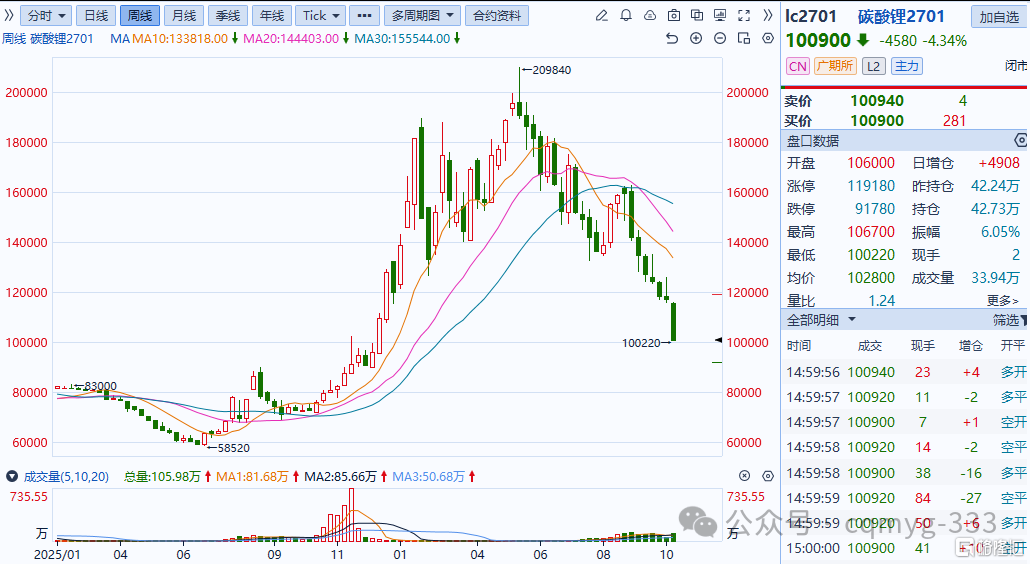Click the 卖价 100940 ask row
Screen dimensions: 1030x564
click(x=904, y=101)
